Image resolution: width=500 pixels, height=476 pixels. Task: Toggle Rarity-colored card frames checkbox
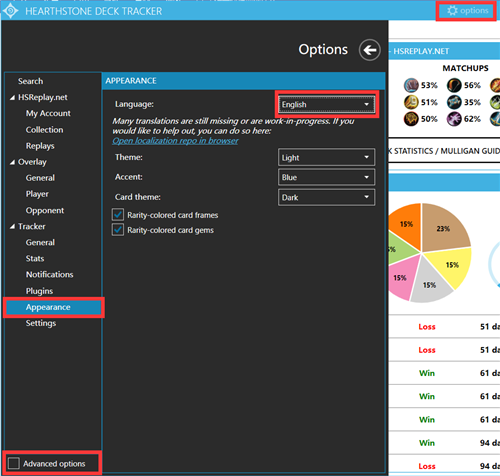(x=118, y=215)
